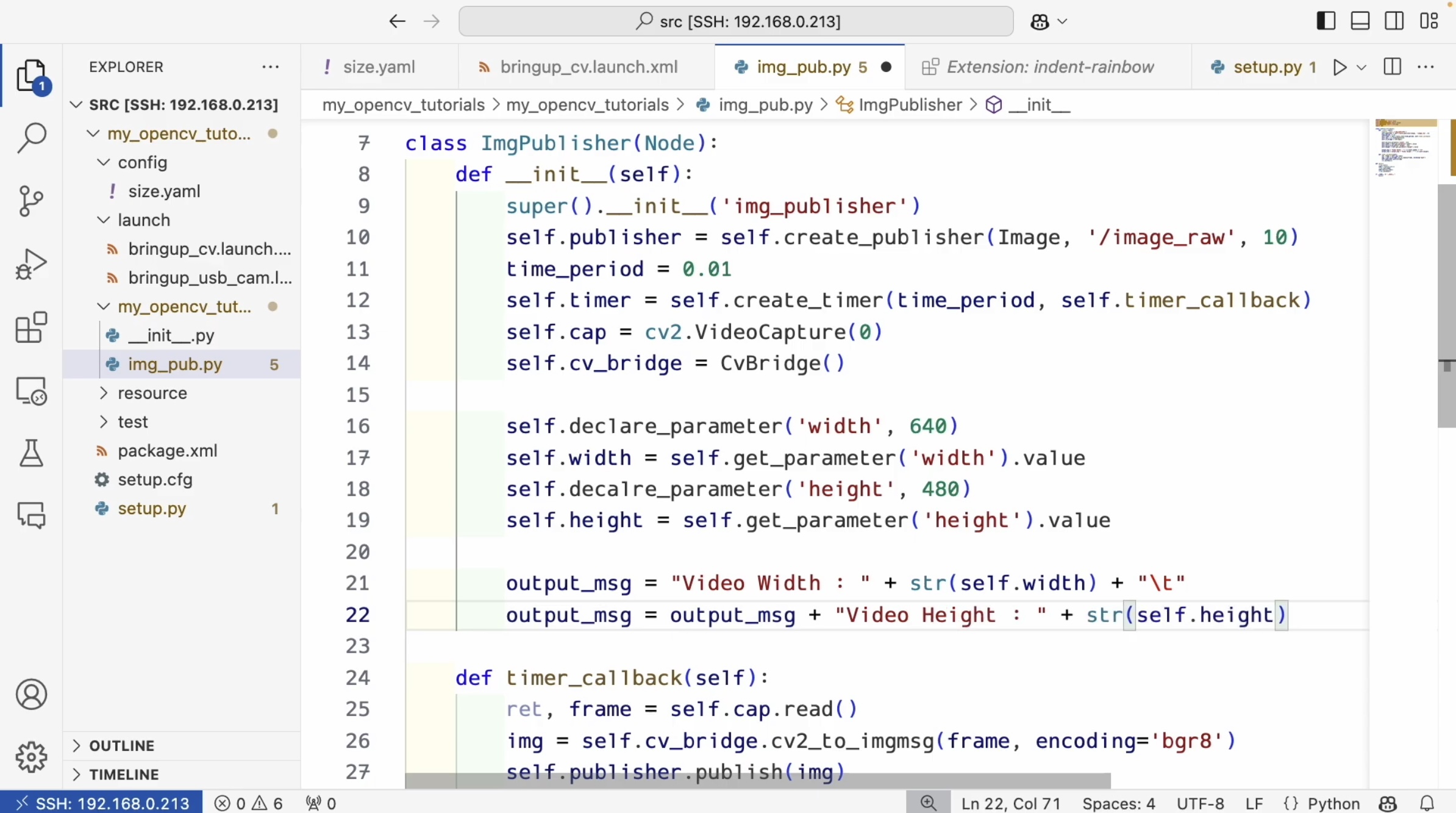Switch to the size.yaml tab

[378, 67]
